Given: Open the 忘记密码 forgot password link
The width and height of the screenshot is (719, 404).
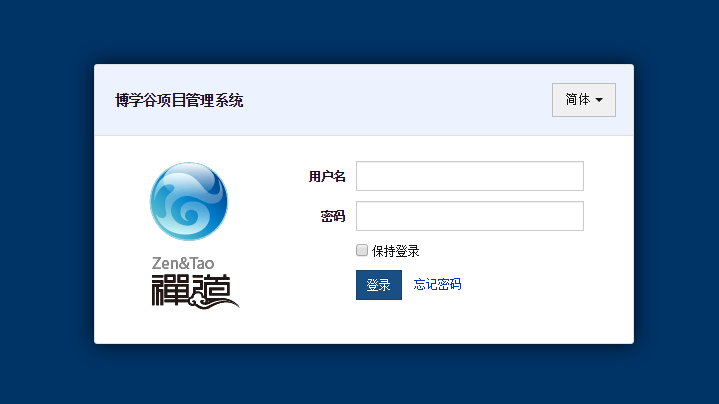Looking at the screenshot, I should pos(437,285).
